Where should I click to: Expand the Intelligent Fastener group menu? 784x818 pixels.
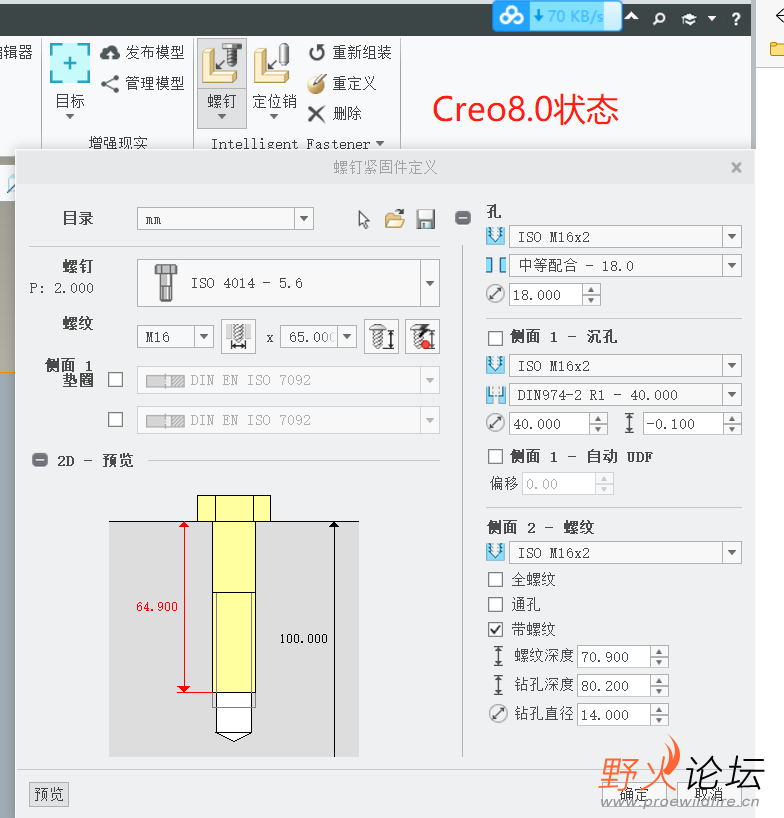click(x=380, y=143)
